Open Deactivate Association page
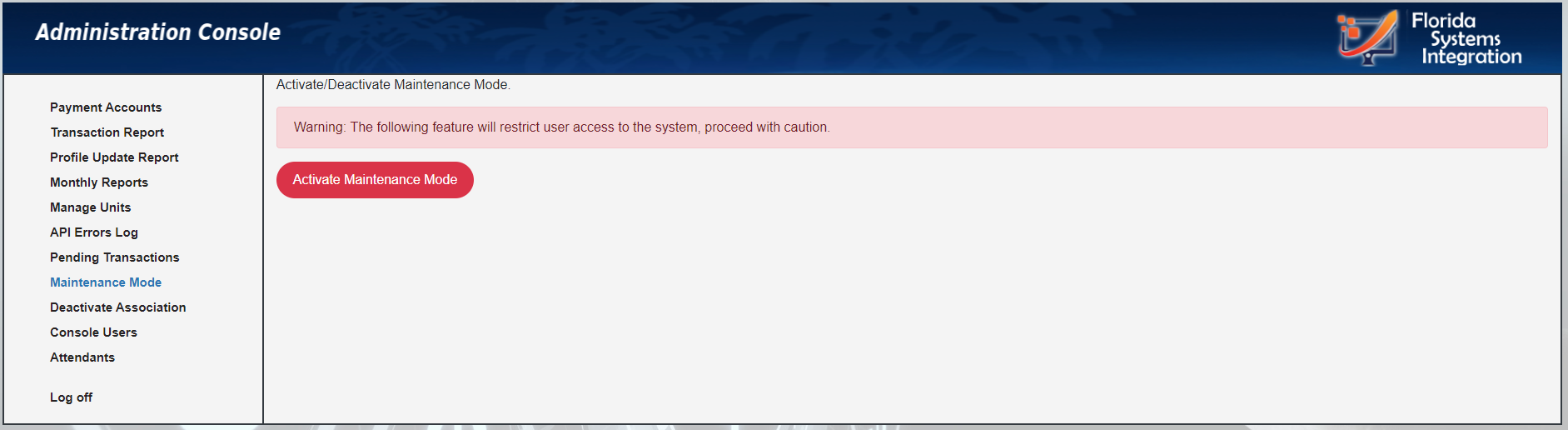1568x430 pixels. pos(117,307)
